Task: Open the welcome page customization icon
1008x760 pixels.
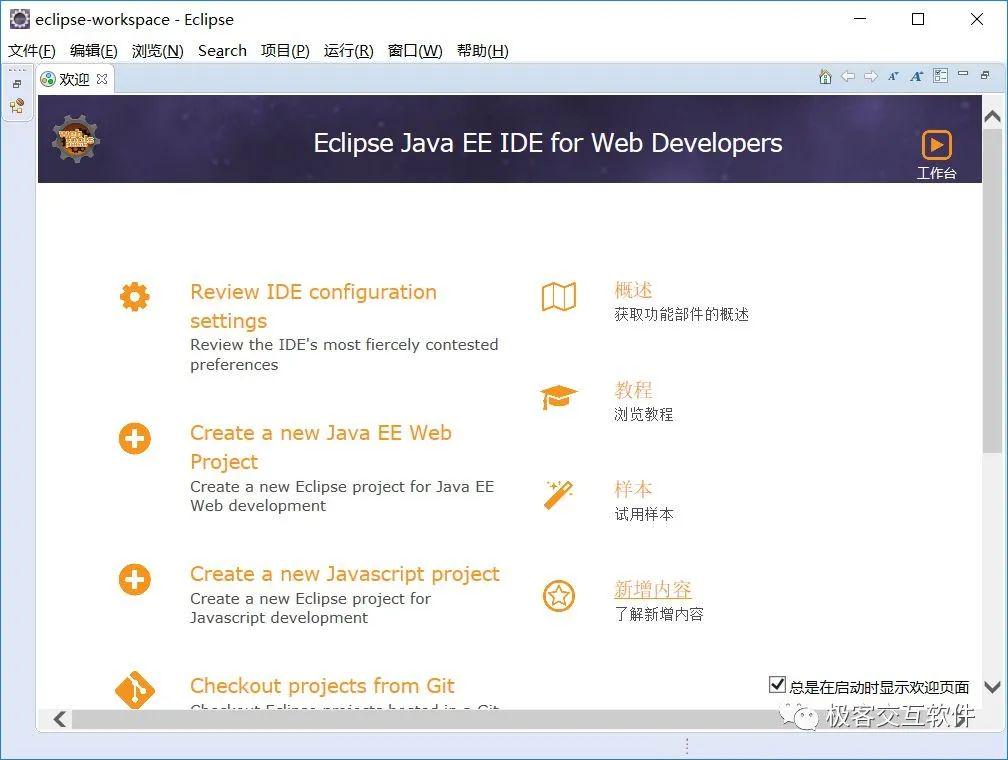Action: point(940,76)
